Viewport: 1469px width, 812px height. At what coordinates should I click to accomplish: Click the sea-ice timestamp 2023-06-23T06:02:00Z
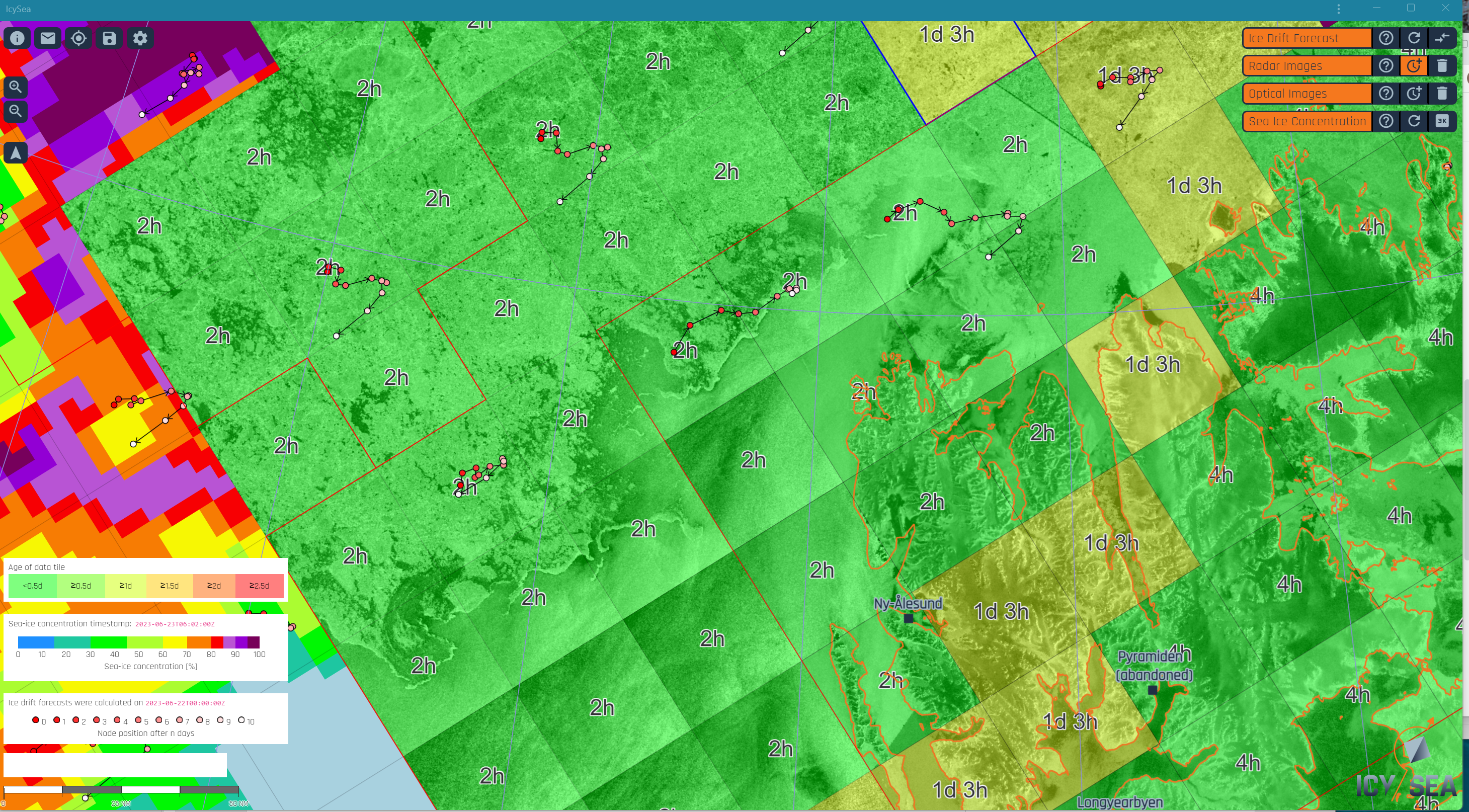175,624
